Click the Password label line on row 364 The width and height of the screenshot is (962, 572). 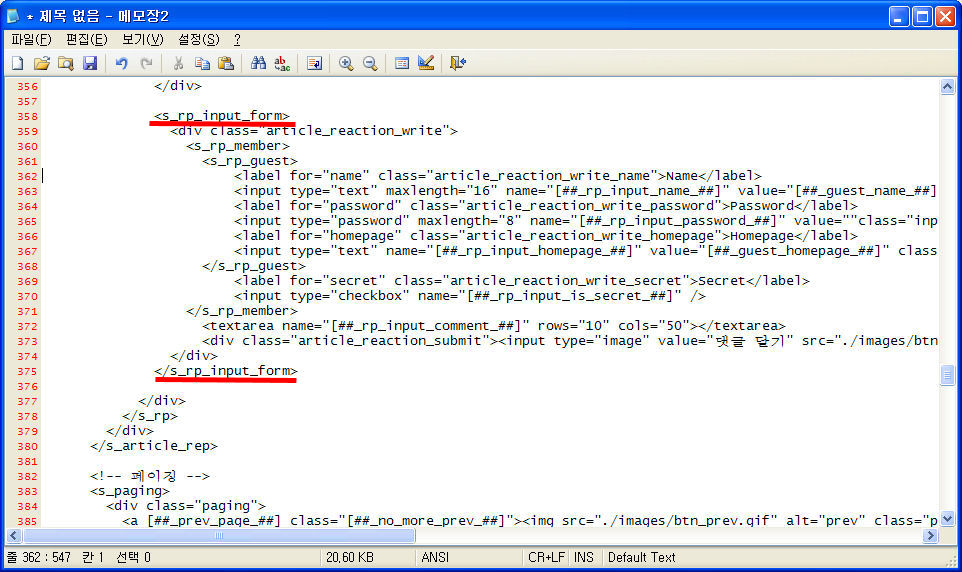(545, 206)
